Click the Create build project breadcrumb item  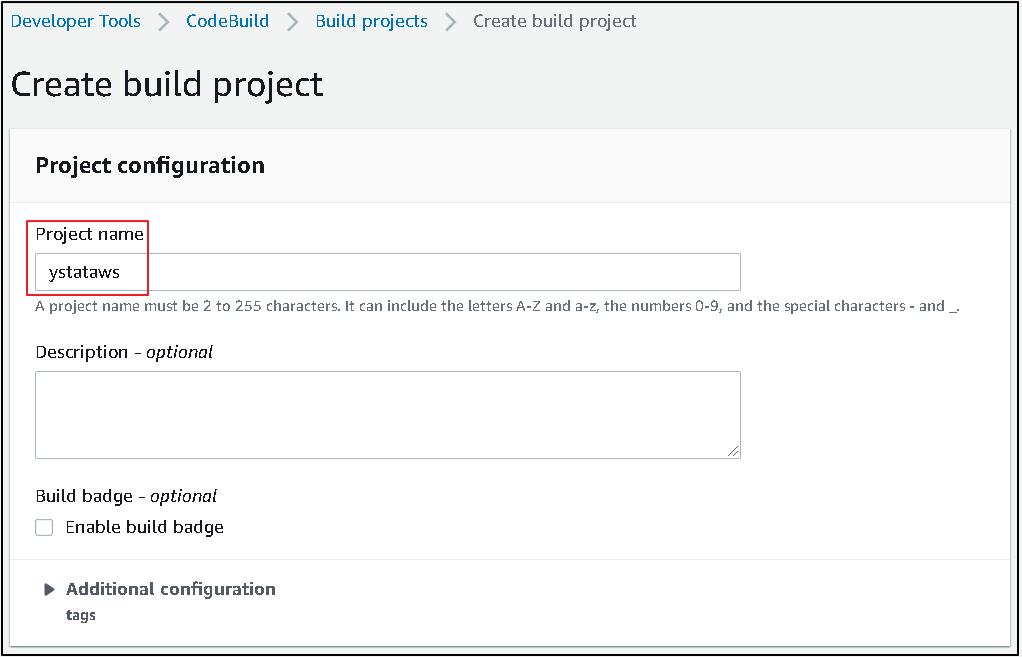pyautogui.click(x=555, y=20)
